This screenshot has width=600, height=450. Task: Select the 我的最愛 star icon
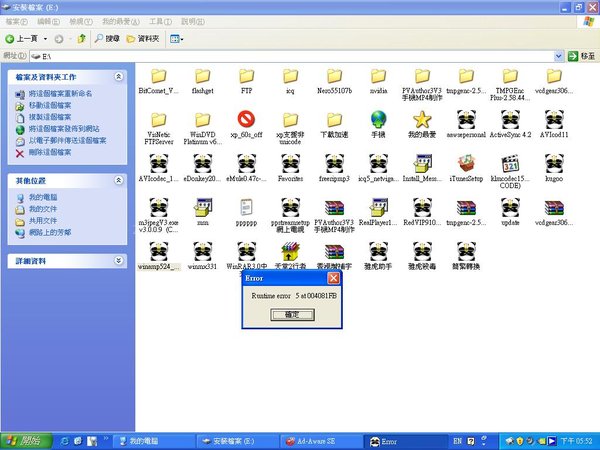point(422,120)
